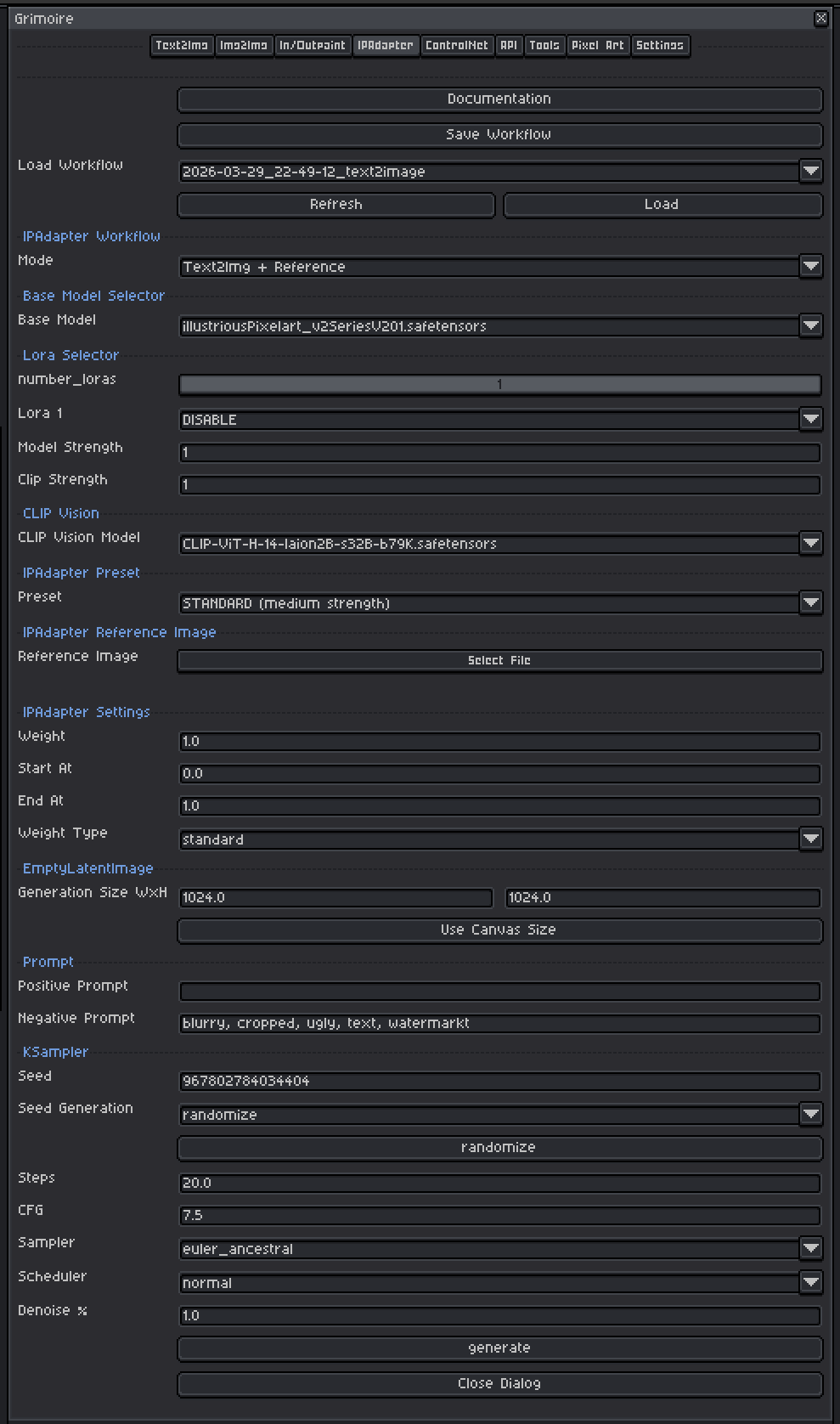This screenshot has width=840, height=1424.
Task: Focus the Positive Prompt field
Action: pyautogui.click(x=499, y=992)
